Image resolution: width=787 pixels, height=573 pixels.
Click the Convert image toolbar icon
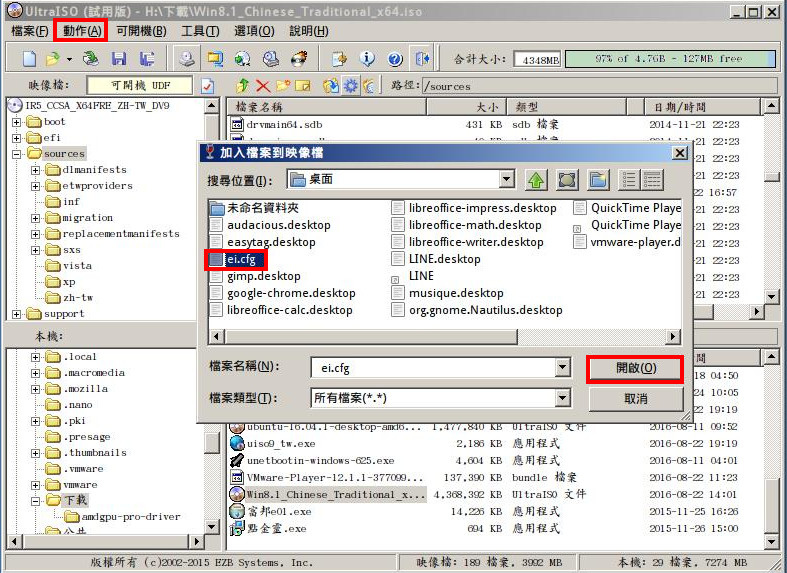click(243, 59)
